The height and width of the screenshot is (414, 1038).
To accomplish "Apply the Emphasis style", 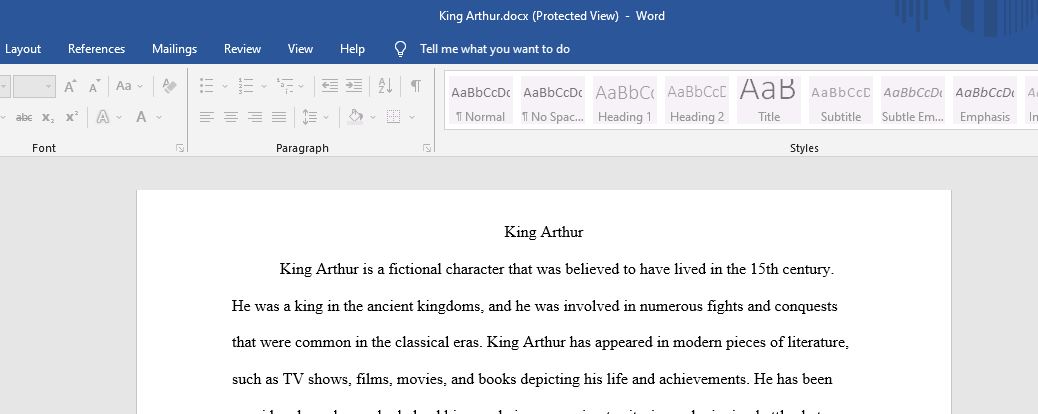I will (x=985, y=100).
